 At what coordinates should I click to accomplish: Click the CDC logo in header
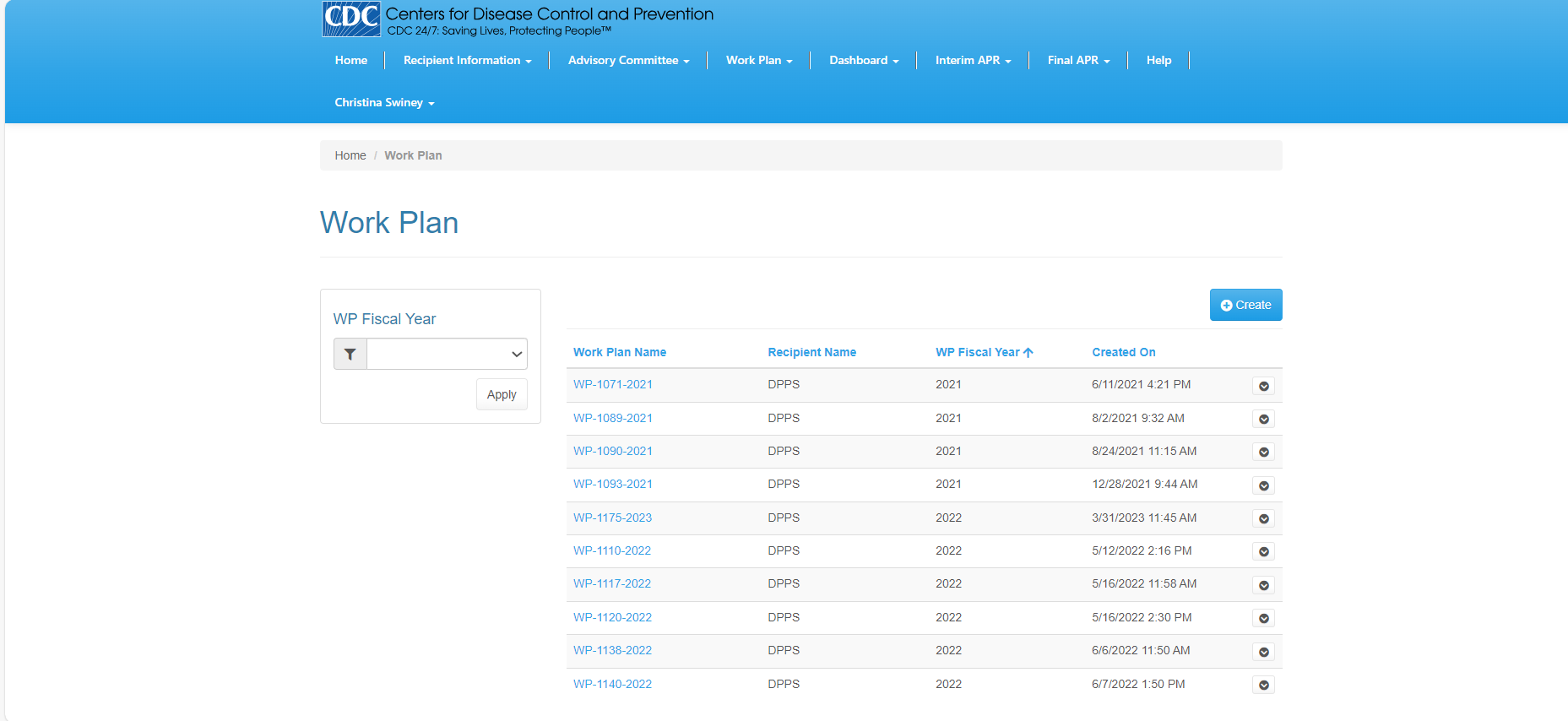click(x=351, y=19)
